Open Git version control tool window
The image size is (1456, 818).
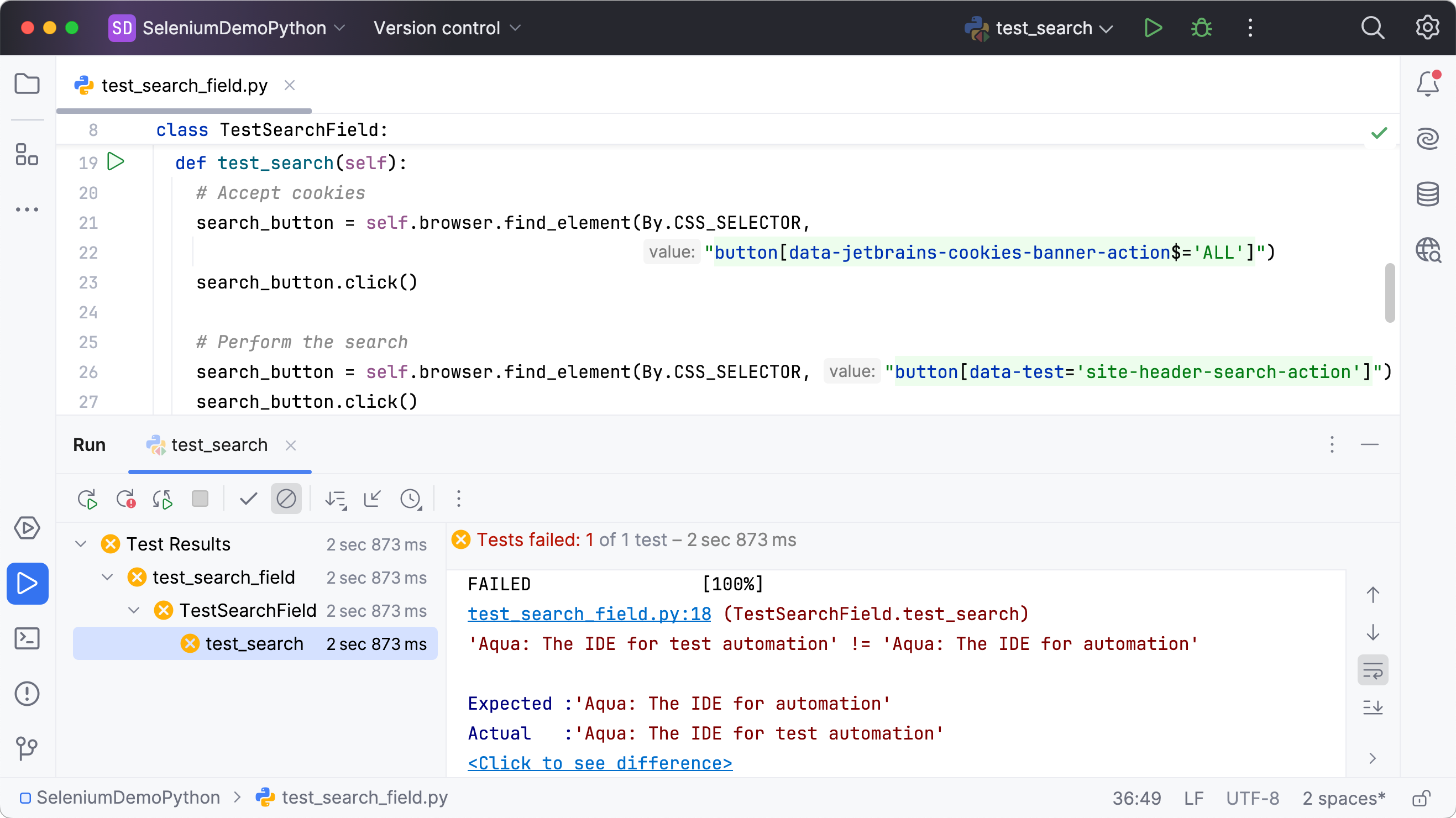pos(27,748)
